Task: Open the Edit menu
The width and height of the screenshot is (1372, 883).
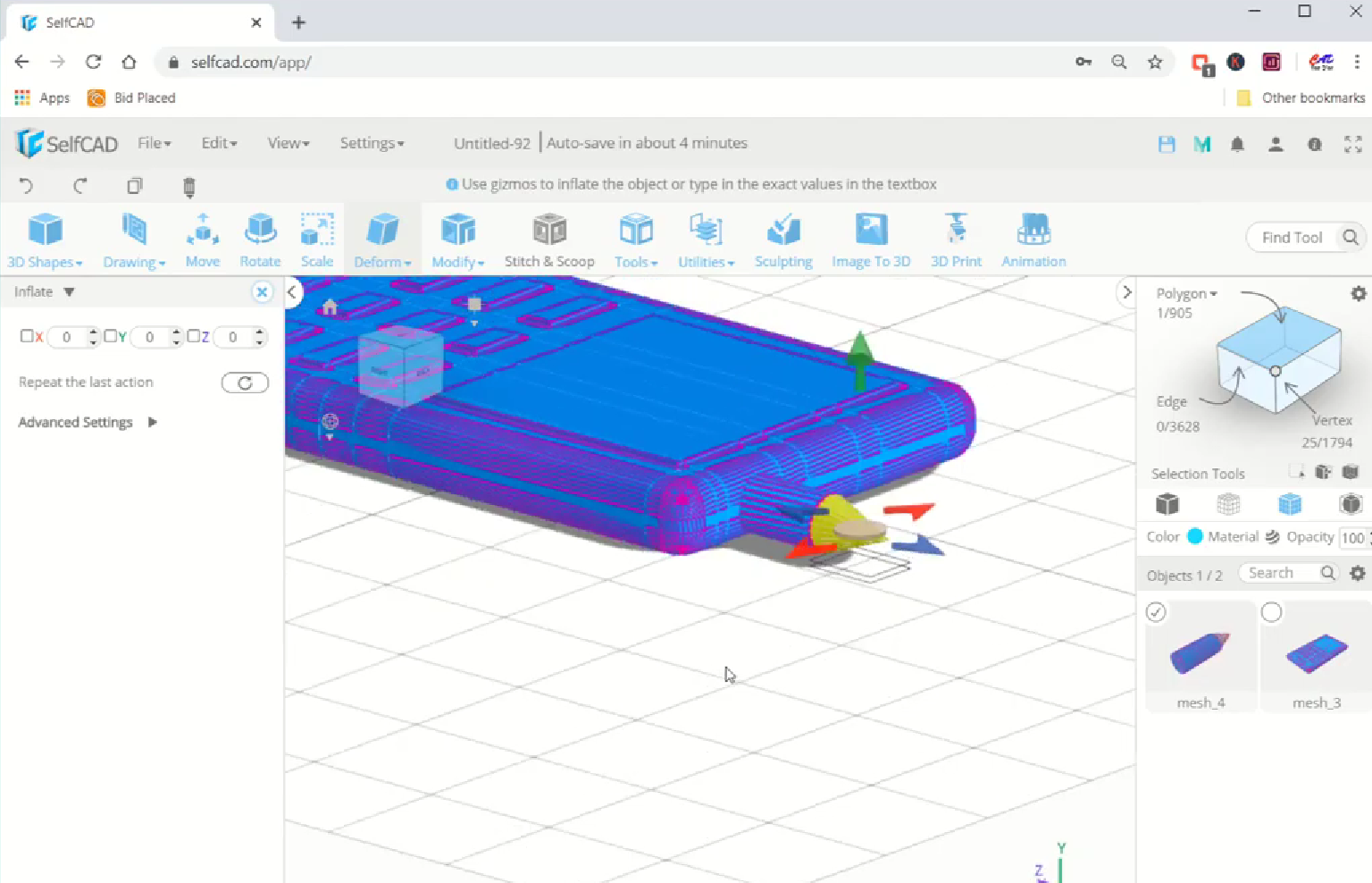Action: pos(219,143)
